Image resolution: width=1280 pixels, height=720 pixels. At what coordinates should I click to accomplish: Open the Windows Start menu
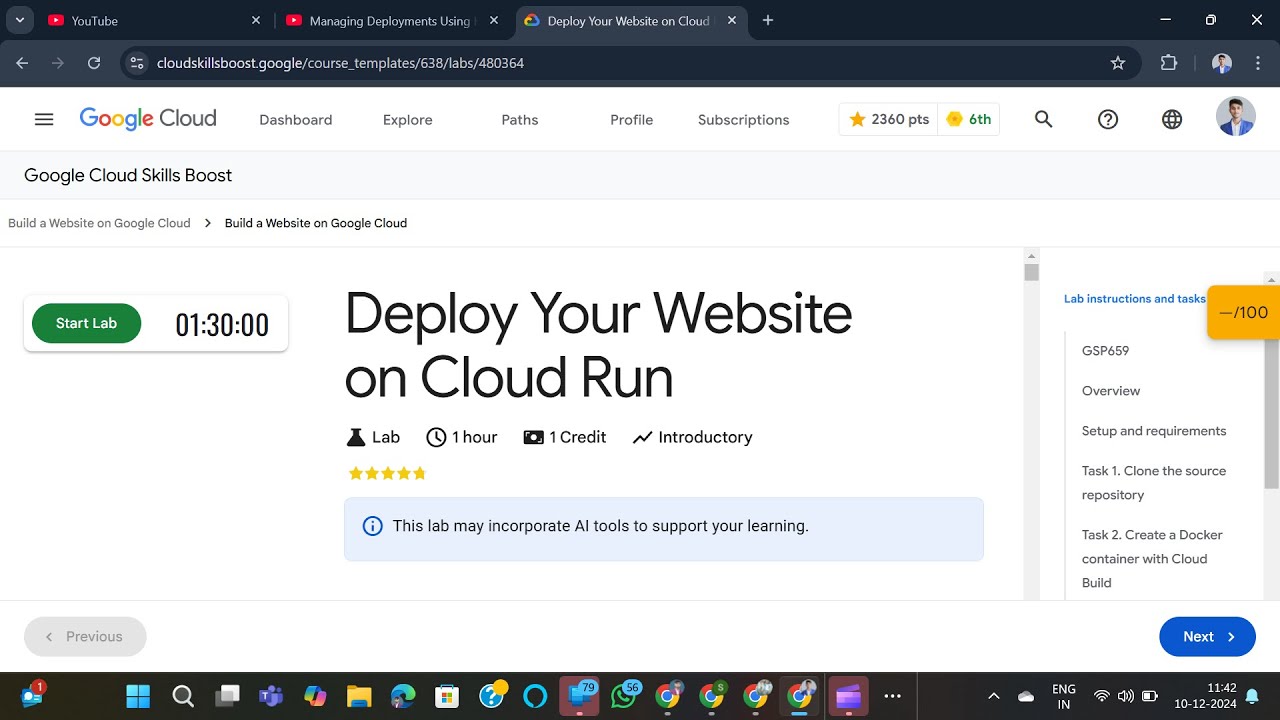139,696
